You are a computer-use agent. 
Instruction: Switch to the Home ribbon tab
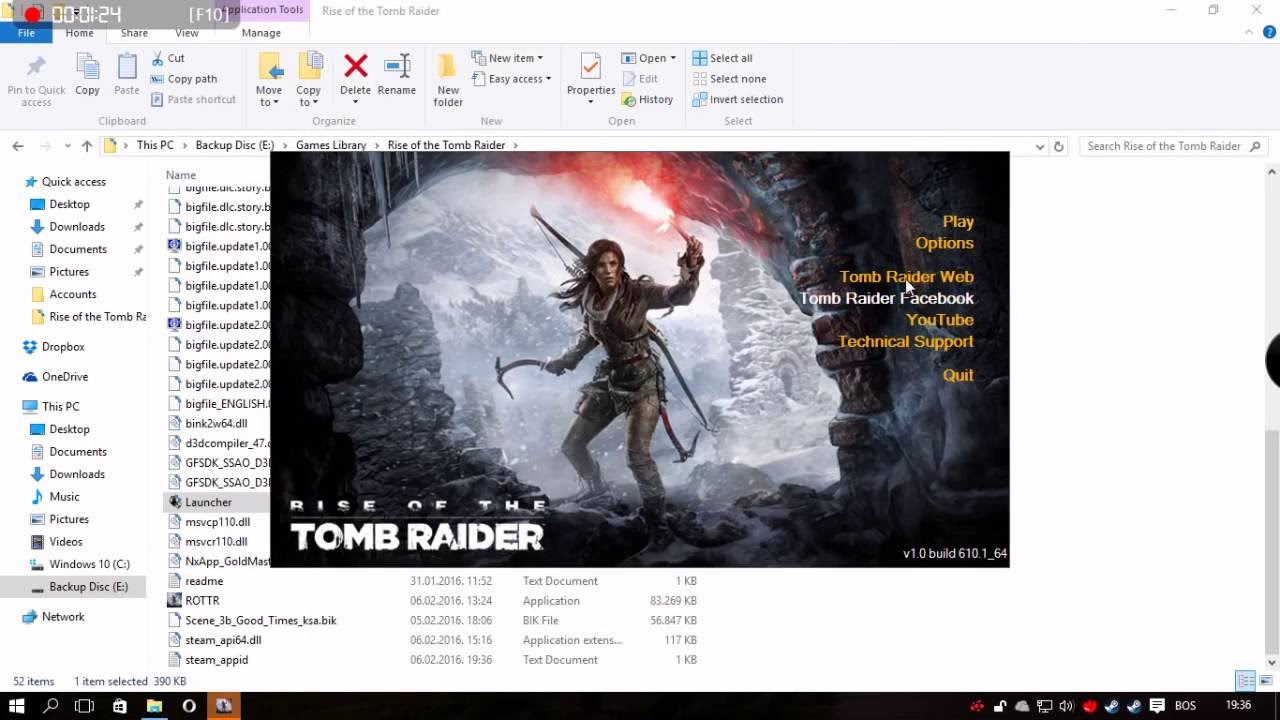click(79, 33)
